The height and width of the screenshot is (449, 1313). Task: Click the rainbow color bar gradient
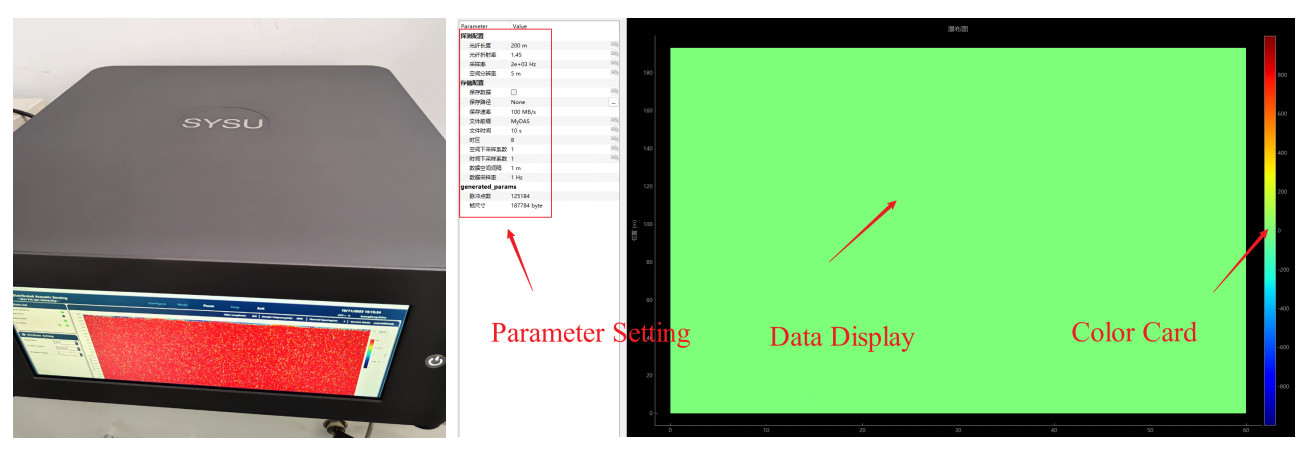[x=1269, y=230]
